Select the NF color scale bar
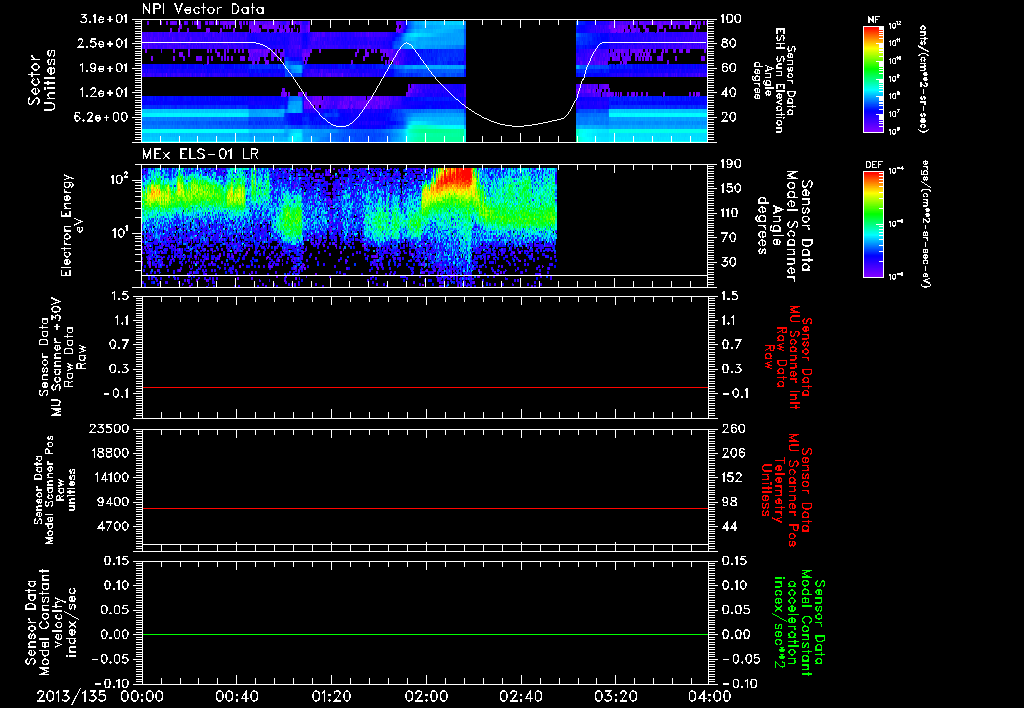 [874, 79]
